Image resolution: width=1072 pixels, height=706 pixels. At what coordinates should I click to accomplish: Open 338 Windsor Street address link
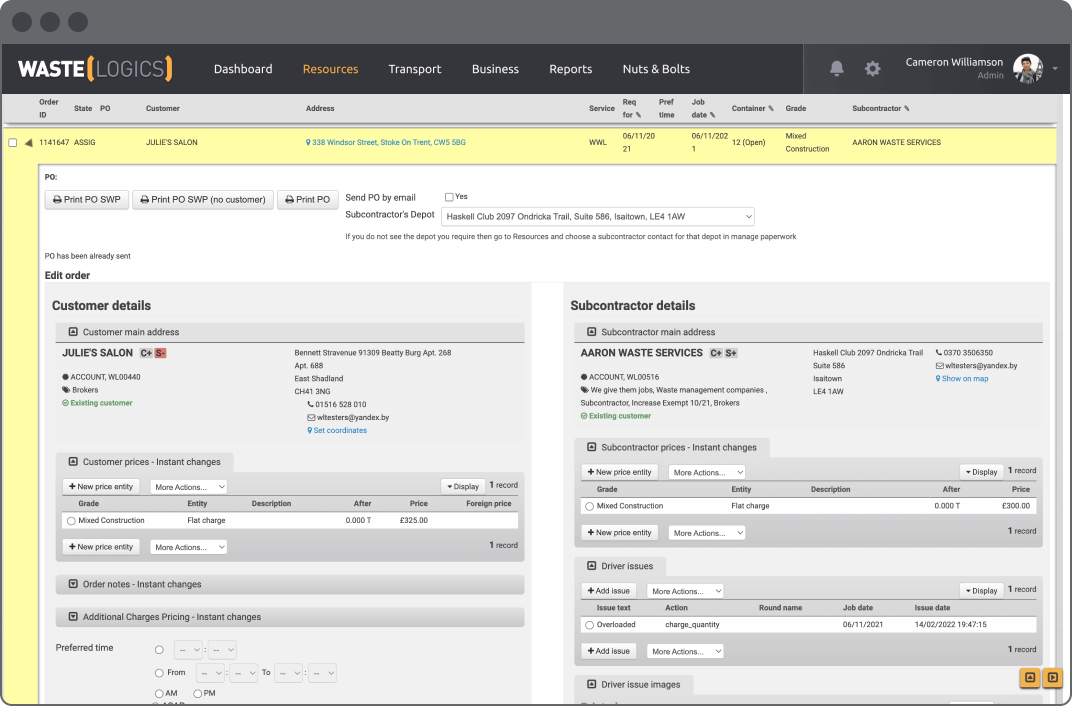[386, 143]
